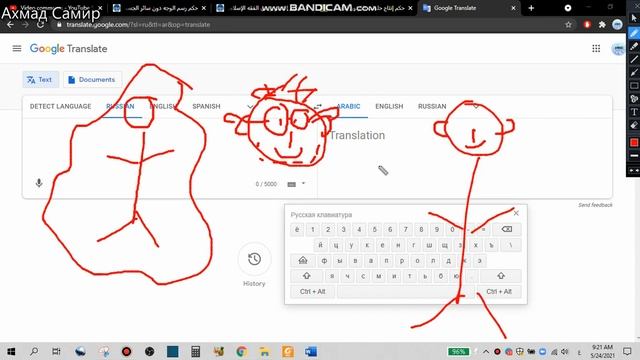Select the arrow tool in drawing toolbar
This screenshot has height=360, width=640.
tap(633, 73)
